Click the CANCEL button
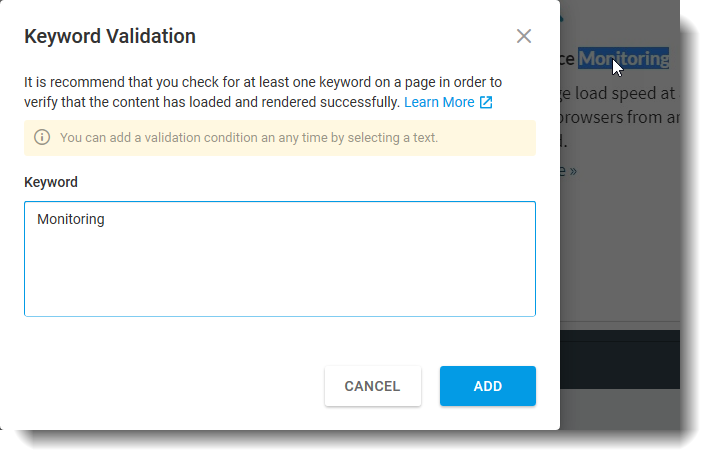Screen dimensions: 714x464 (x=372, y=386)
